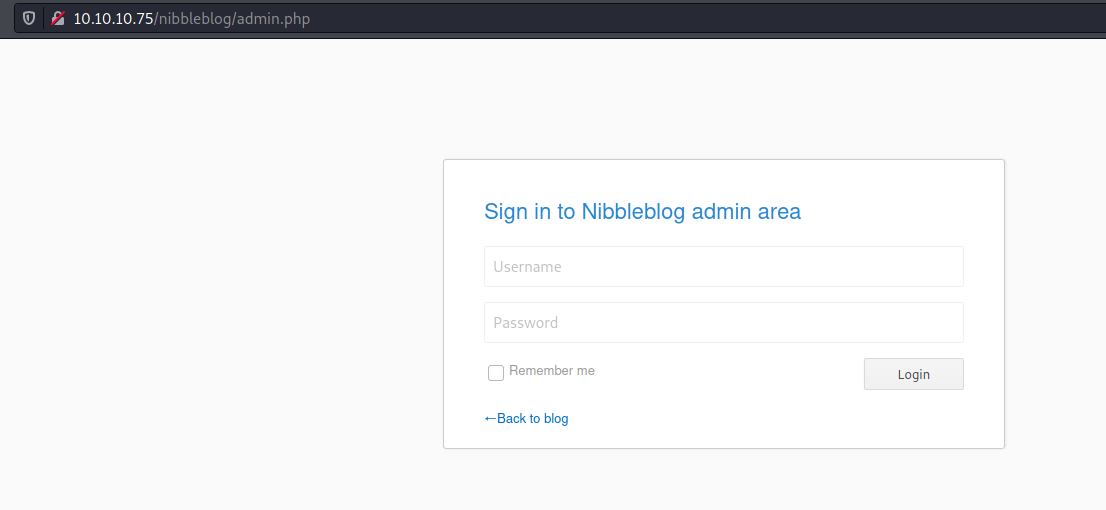1106x510 pixels.
Task: Click the browser address bar
Action: click(x=564, y=18)
